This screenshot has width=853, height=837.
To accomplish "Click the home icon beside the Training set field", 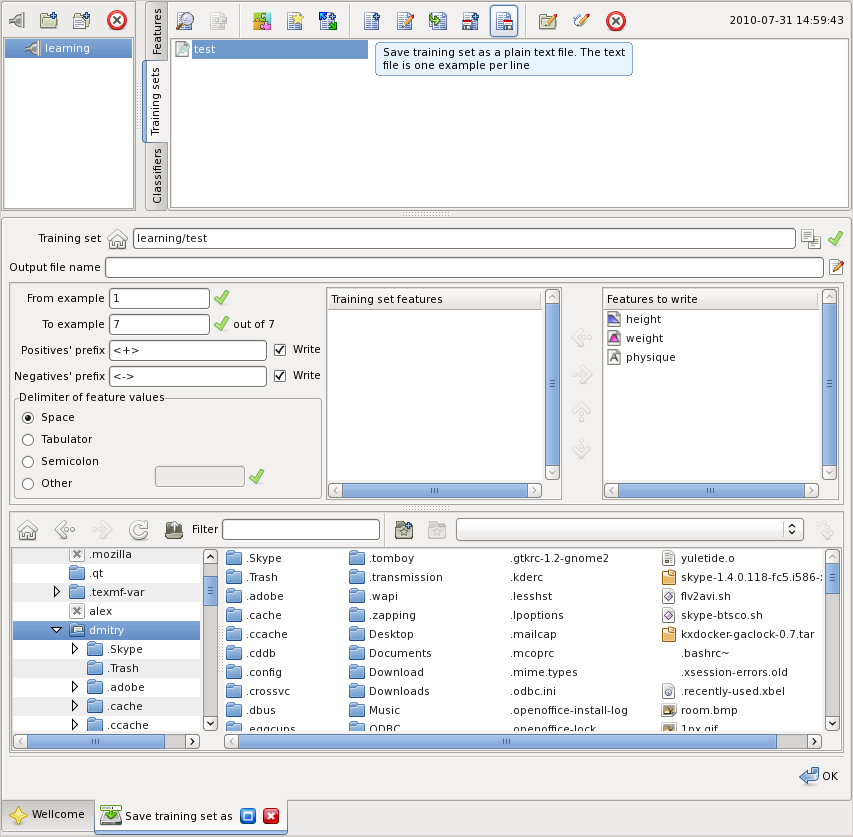I will pos(118,239).
